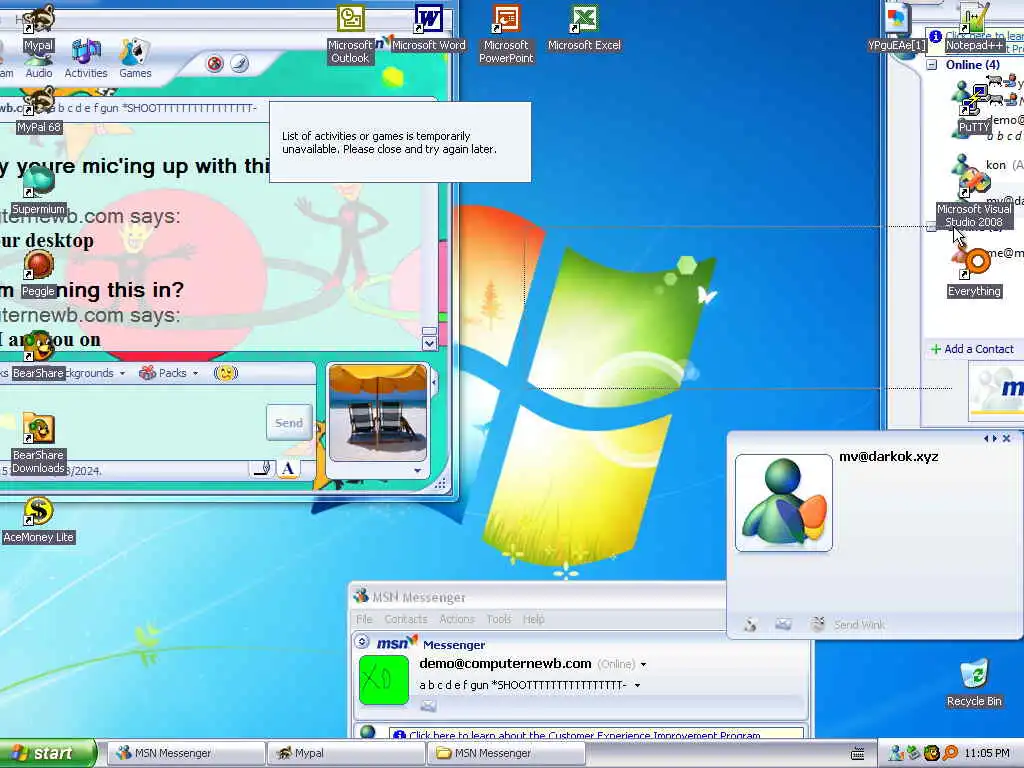The height and width of the screenshot is (768, 1024).
Task: Open the BearShare desktop shortcut
Action: (x=39, y=356)
